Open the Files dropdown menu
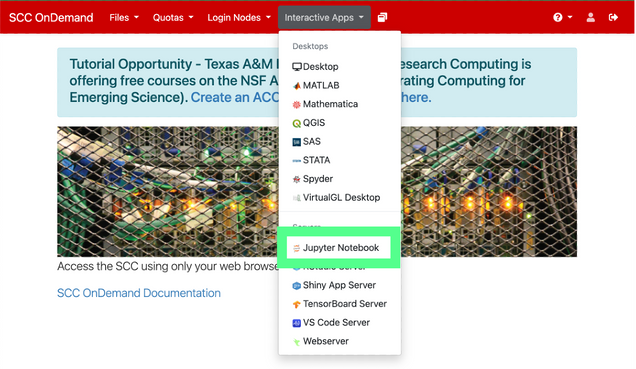 pyautogui.click(x=124, y=17)
